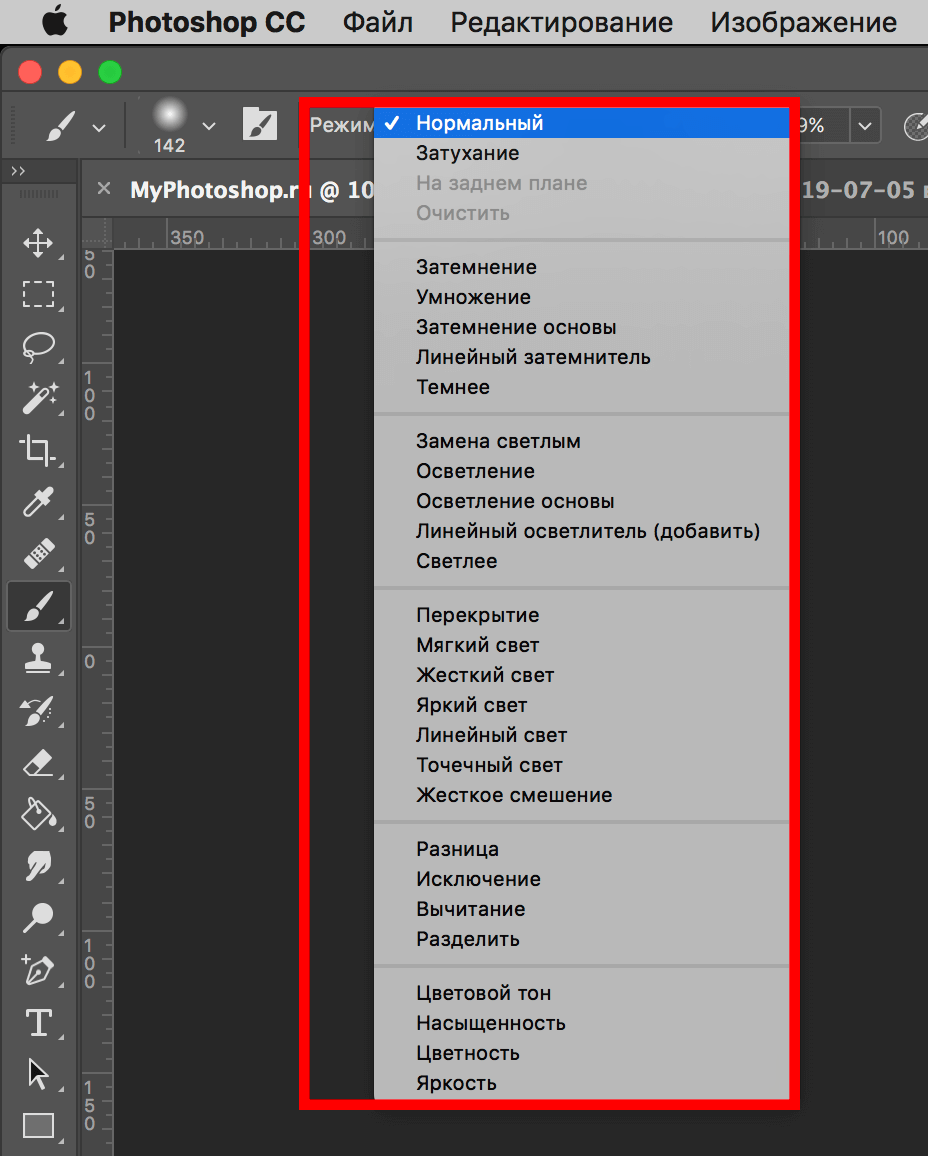928x1156 pixels.
Task: Select the Rectangular Marquee tool
Action: coord(38,294)
